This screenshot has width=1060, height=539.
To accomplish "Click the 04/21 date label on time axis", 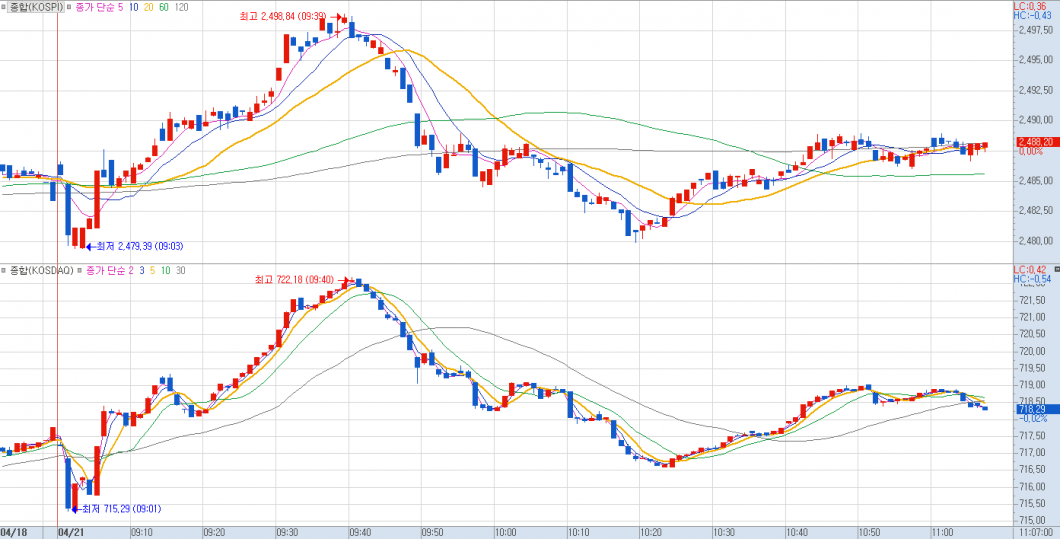I will 71,532.
